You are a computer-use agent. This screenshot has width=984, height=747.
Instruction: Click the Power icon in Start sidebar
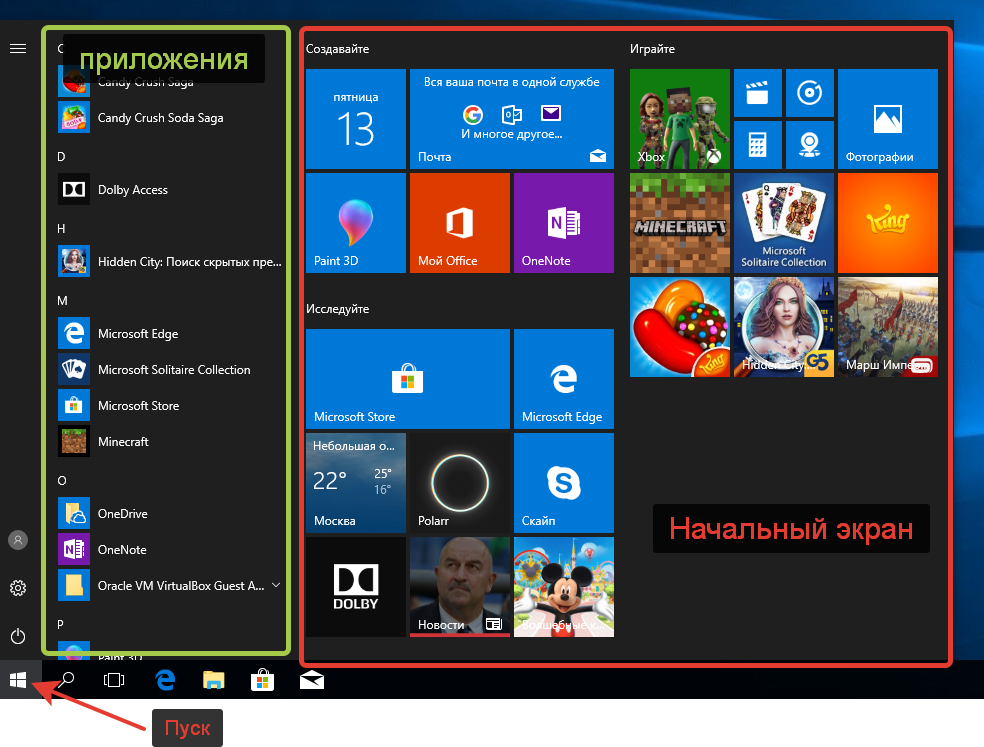pos(18,636)
